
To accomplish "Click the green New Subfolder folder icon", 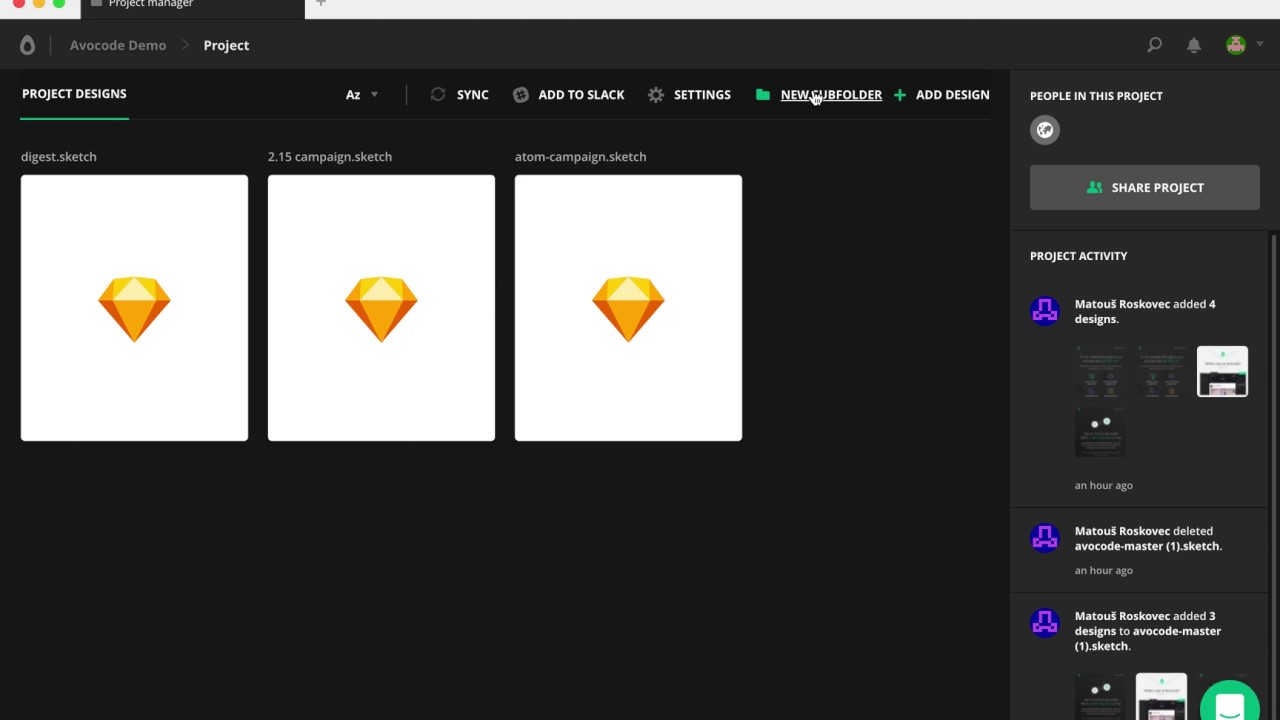I will 763,95.
